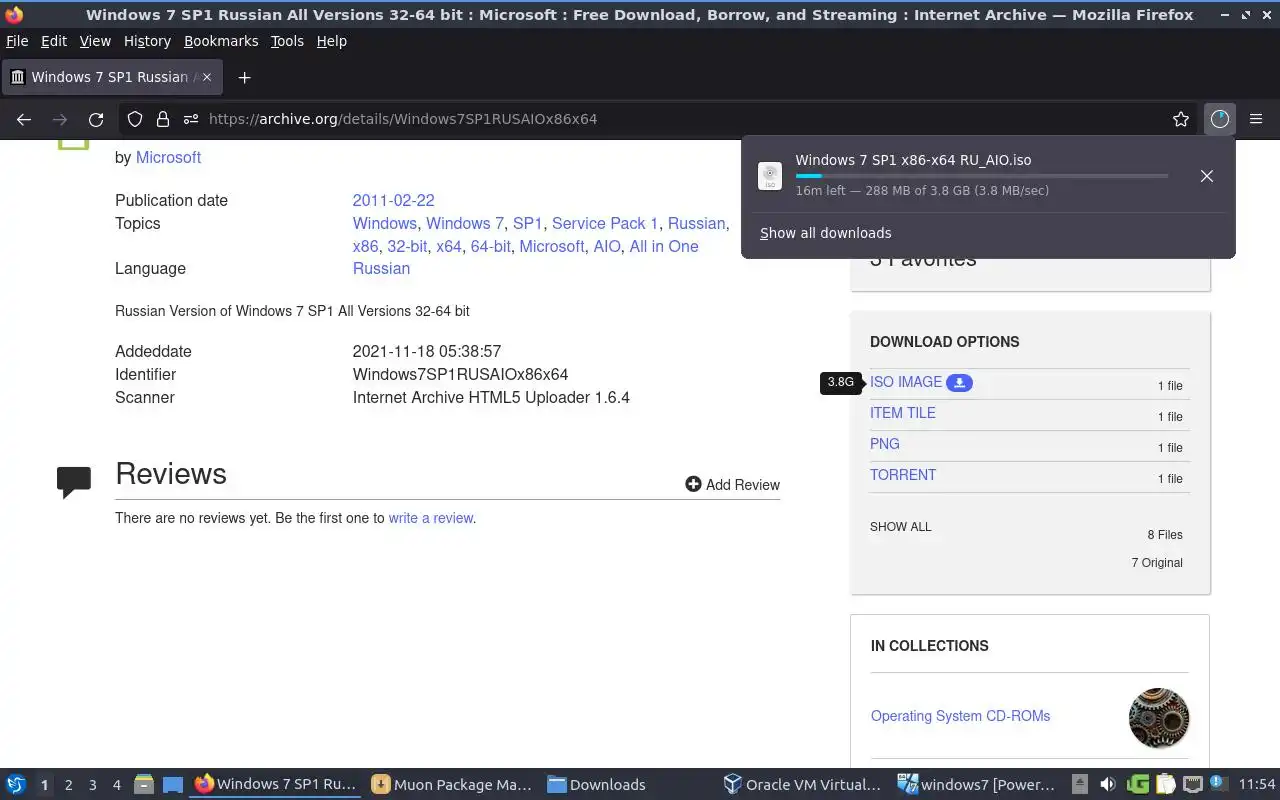Image resolution: width=1280 pixels, height=800 pixels.
Task: Open the removable media eject tray icon
Action: click(1080, 784)
